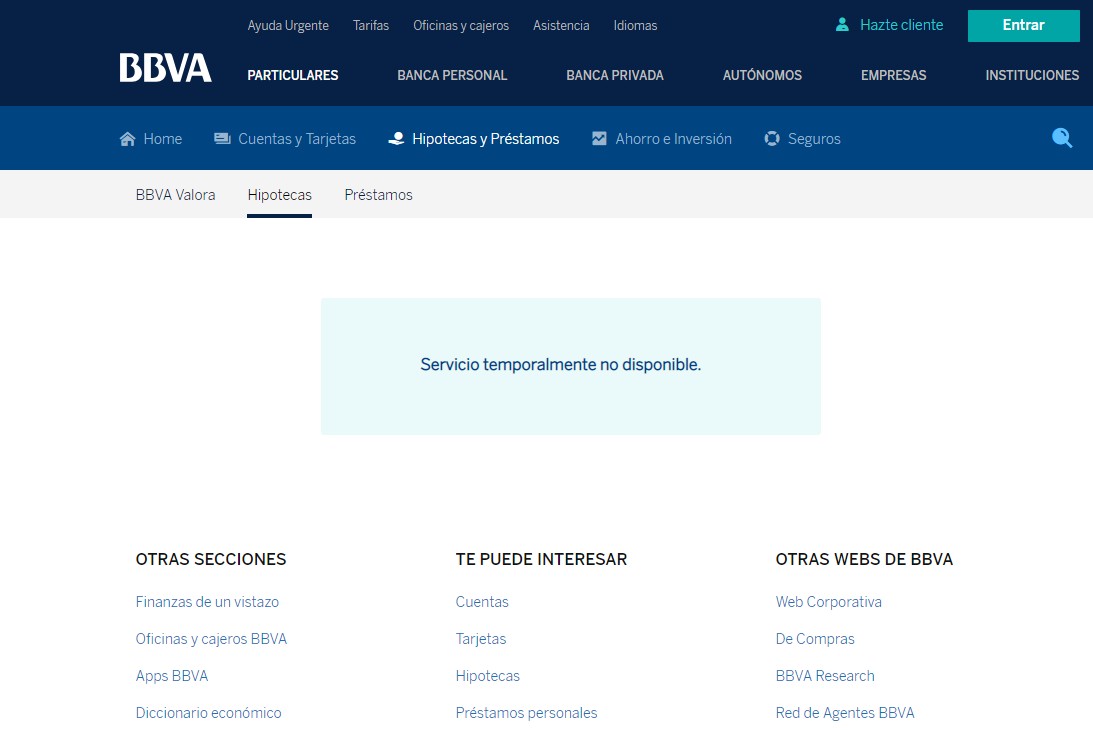This screenshot has width=1093, height=730.
Task: Open the Banca Privada section
Action: [614, 75]
